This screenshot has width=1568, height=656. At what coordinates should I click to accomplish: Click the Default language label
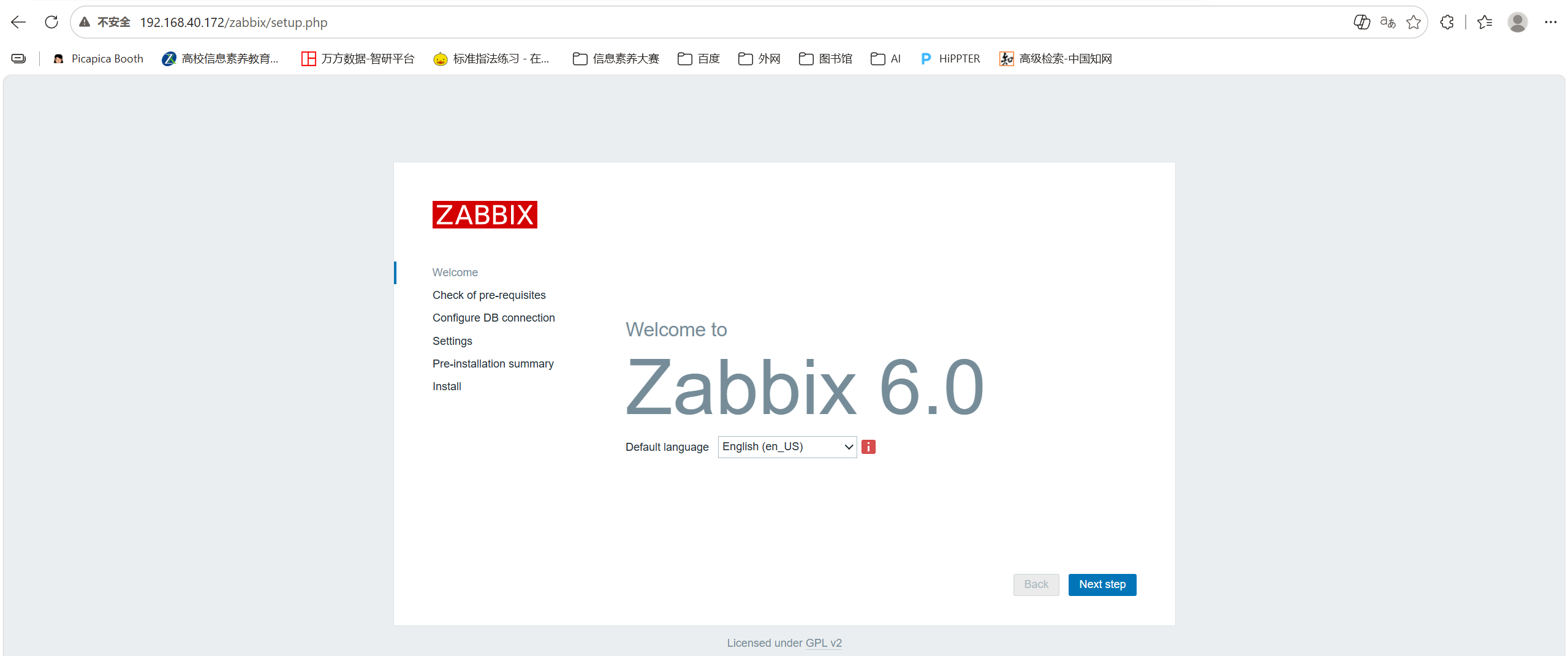(667, 447)
